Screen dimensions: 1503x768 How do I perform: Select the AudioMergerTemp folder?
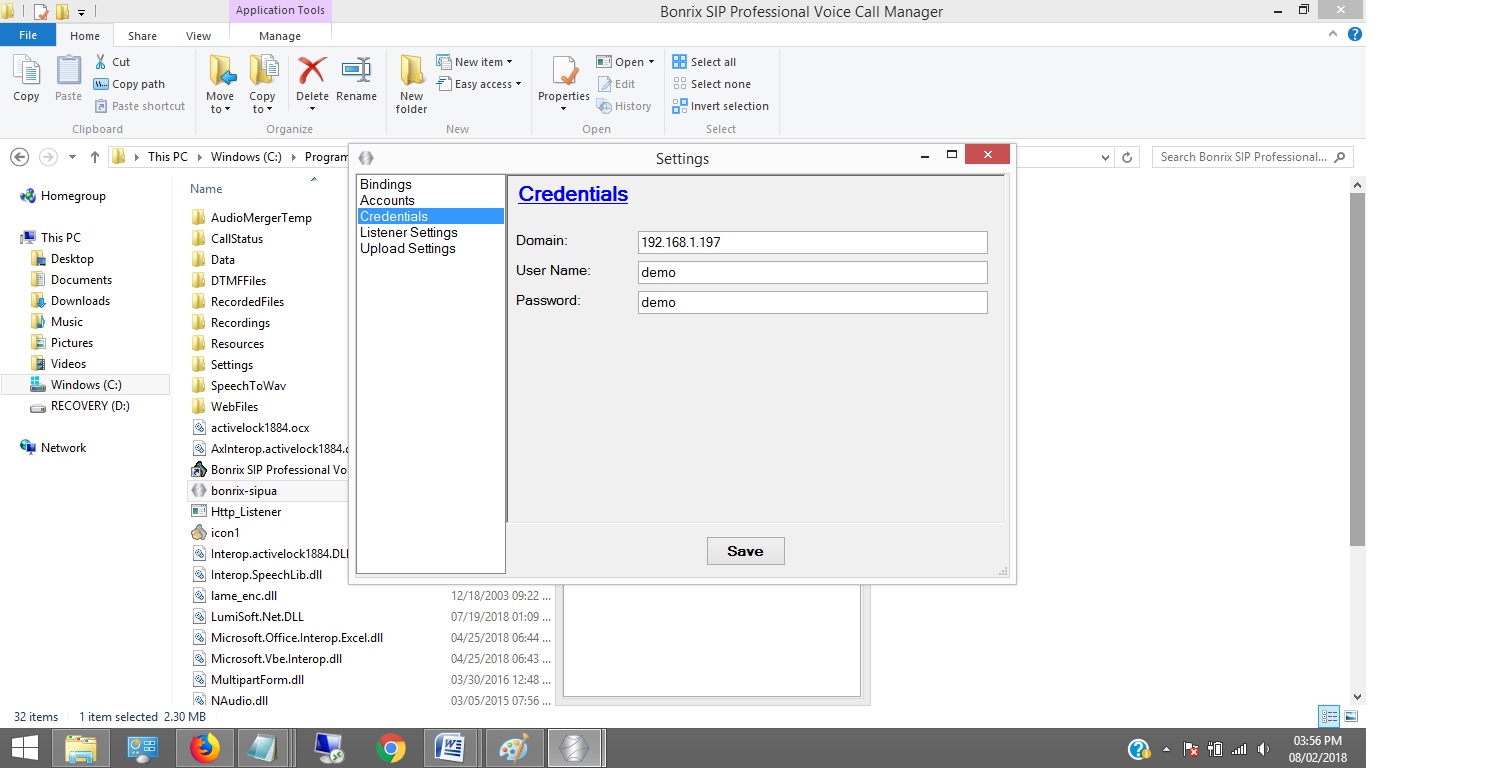click(251, 218)
